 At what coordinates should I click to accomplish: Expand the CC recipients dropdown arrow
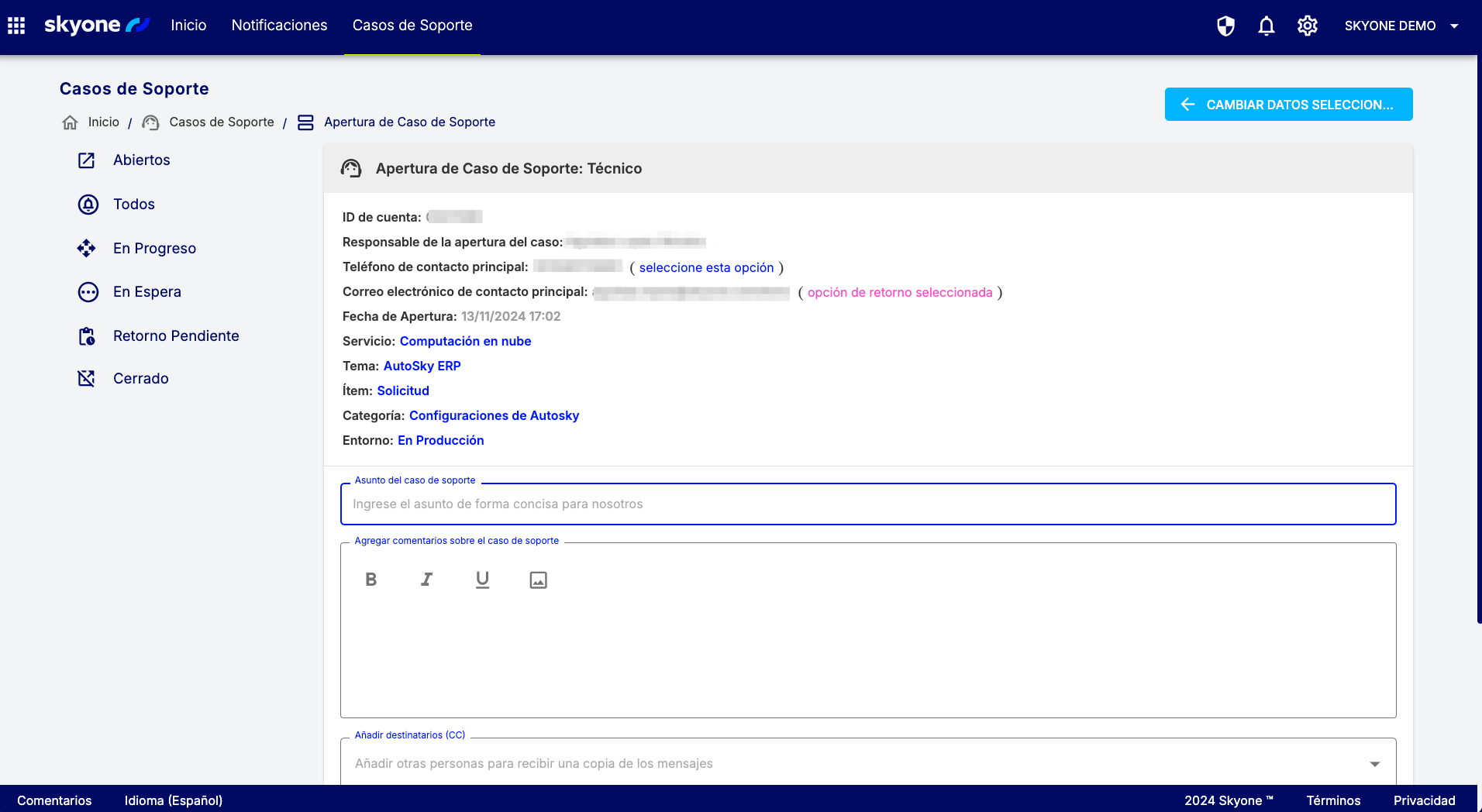[x=1374, y=764]
